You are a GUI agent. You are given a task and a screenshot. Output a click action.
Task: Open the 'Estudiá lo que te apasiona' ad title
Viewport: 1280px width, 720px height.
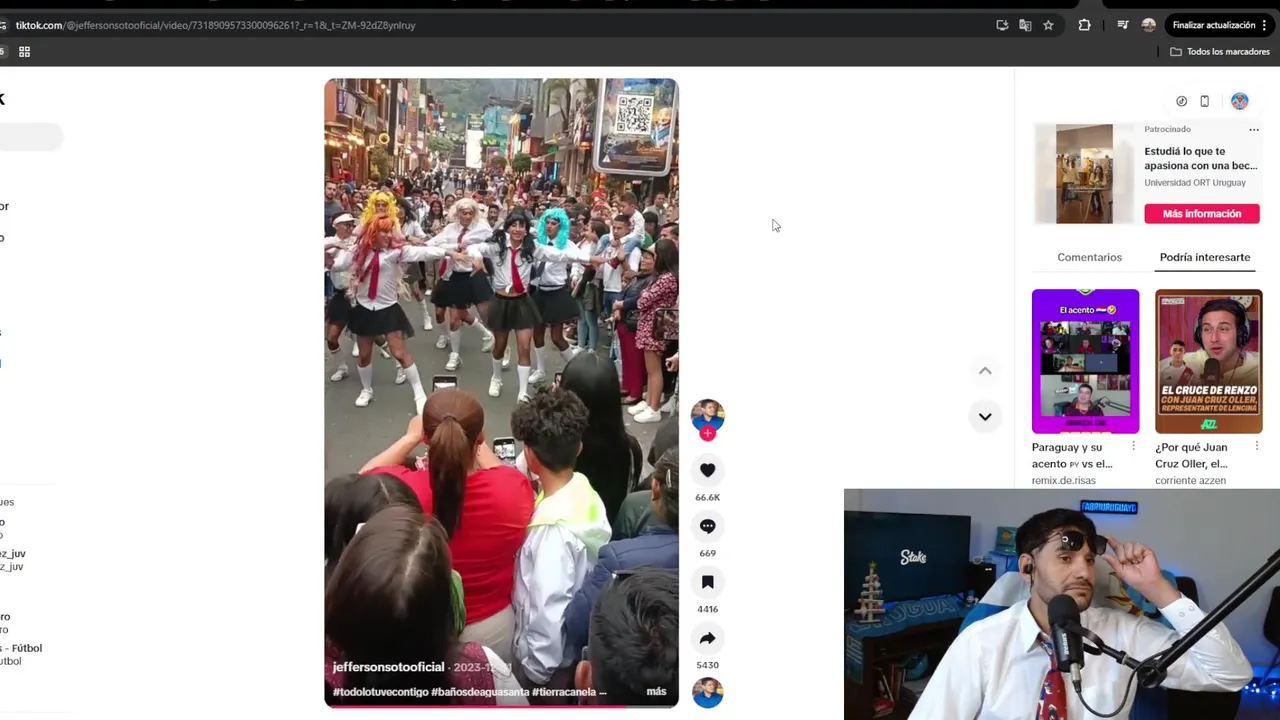(x=1201, y=158)
